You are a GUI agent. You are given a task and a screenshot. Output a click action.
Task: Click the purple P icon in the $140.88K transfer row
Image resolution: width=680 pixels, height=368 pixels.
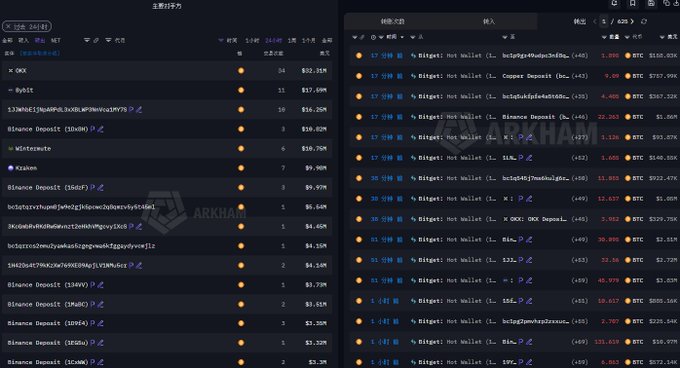521,158
